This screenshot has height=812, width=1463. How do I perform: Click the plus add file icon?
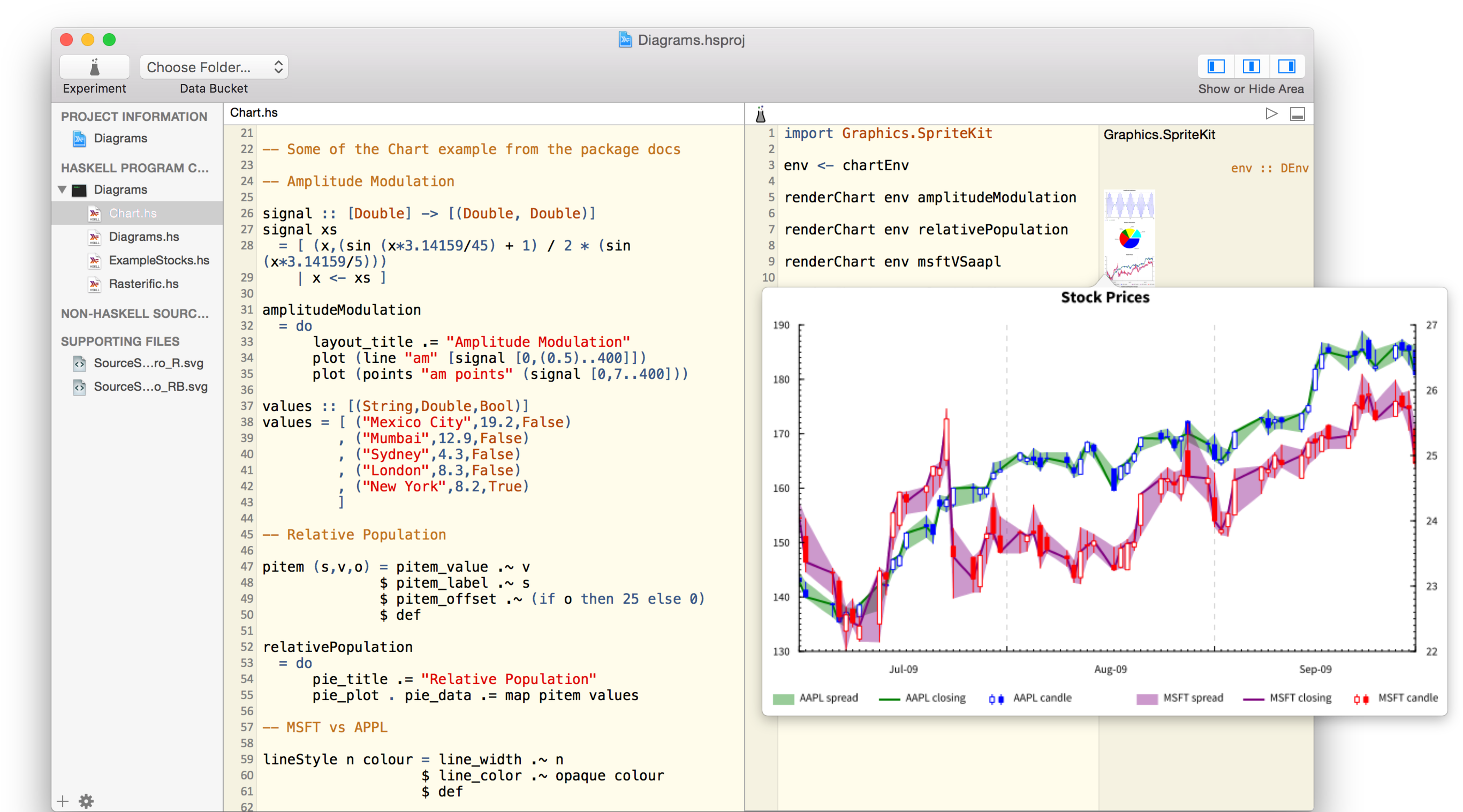pyautogui.click(x=63, y=801)
